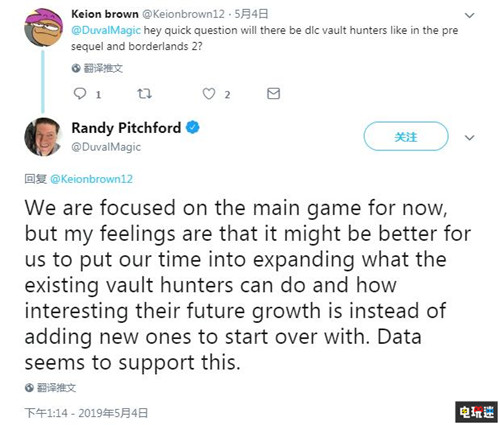
Task: Like Keion brown's tweet with heart
Action: pyautogui.click(x=209, y=94)
